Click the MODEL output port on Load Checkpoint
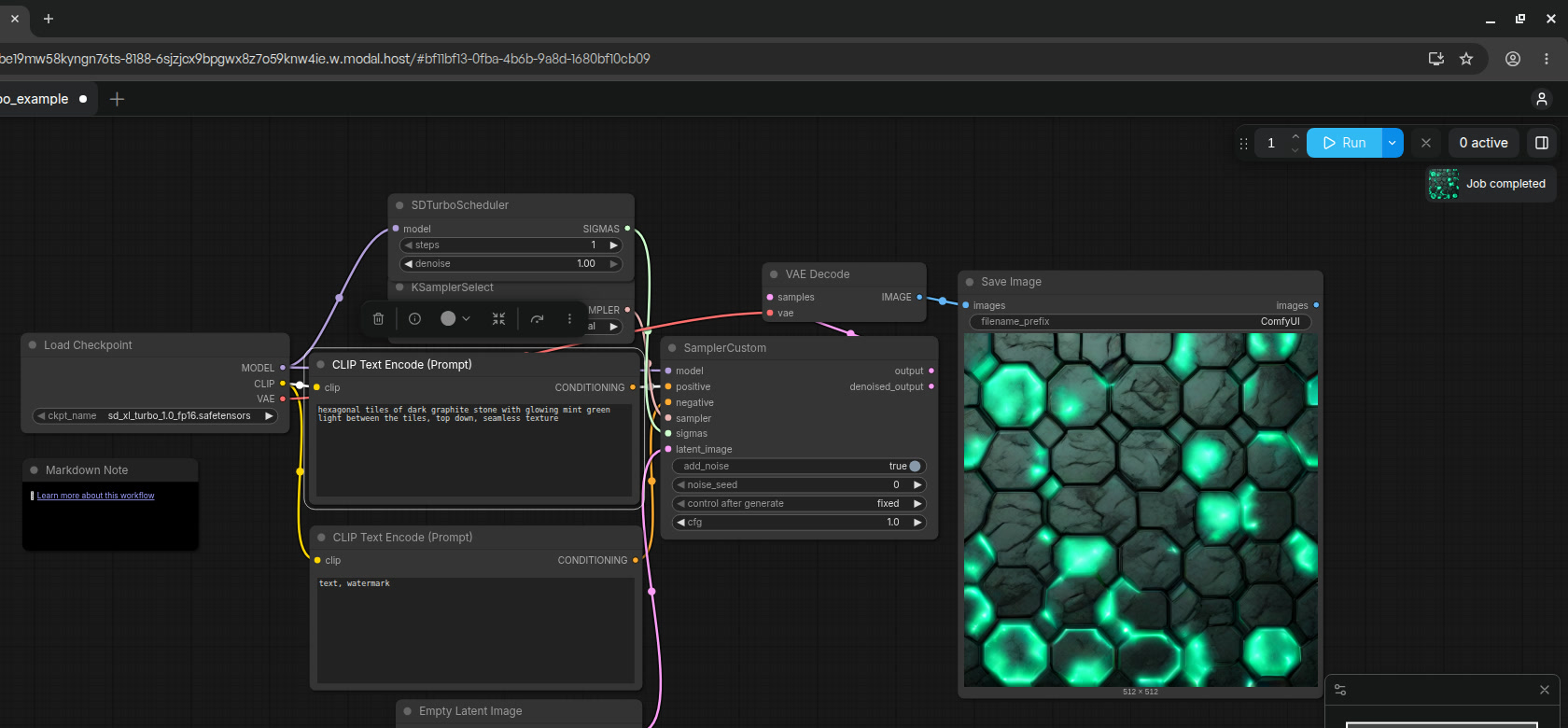The height and width of the screenshot is (728, 1568). pyautogui.click(x=283, y=368)
